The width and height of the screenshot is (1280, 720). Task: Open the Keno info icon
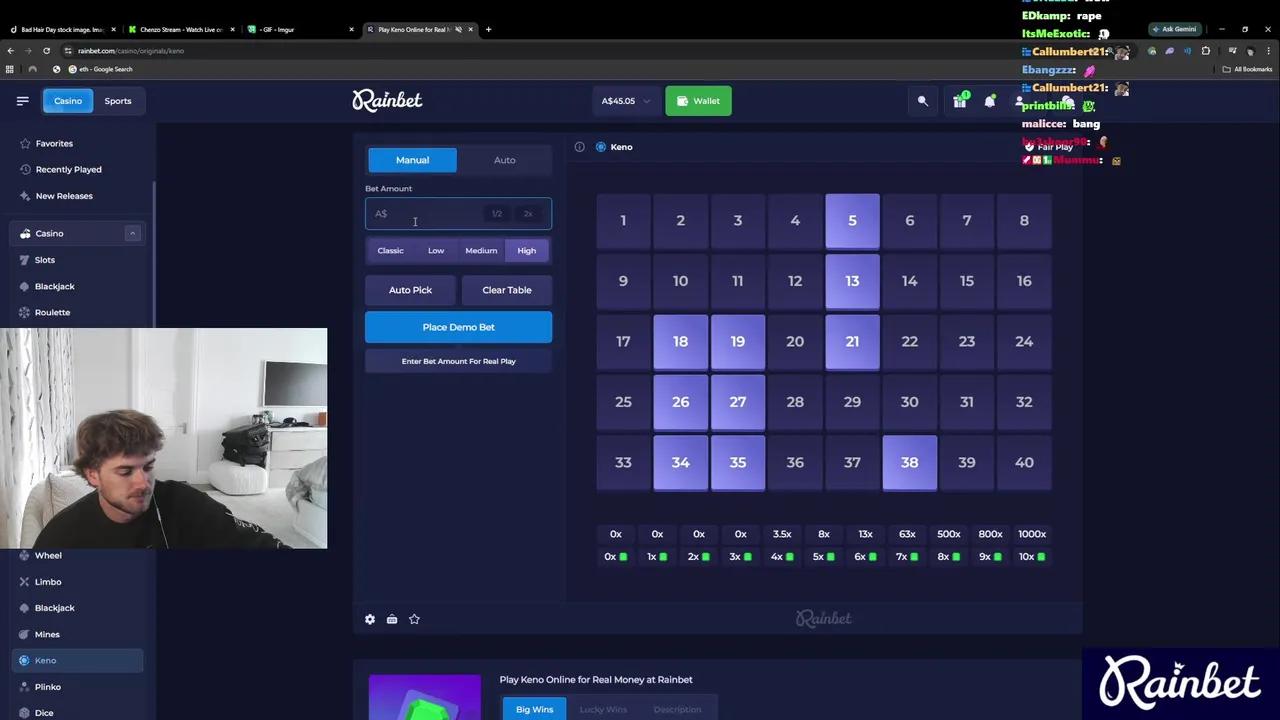pos(579,147)
